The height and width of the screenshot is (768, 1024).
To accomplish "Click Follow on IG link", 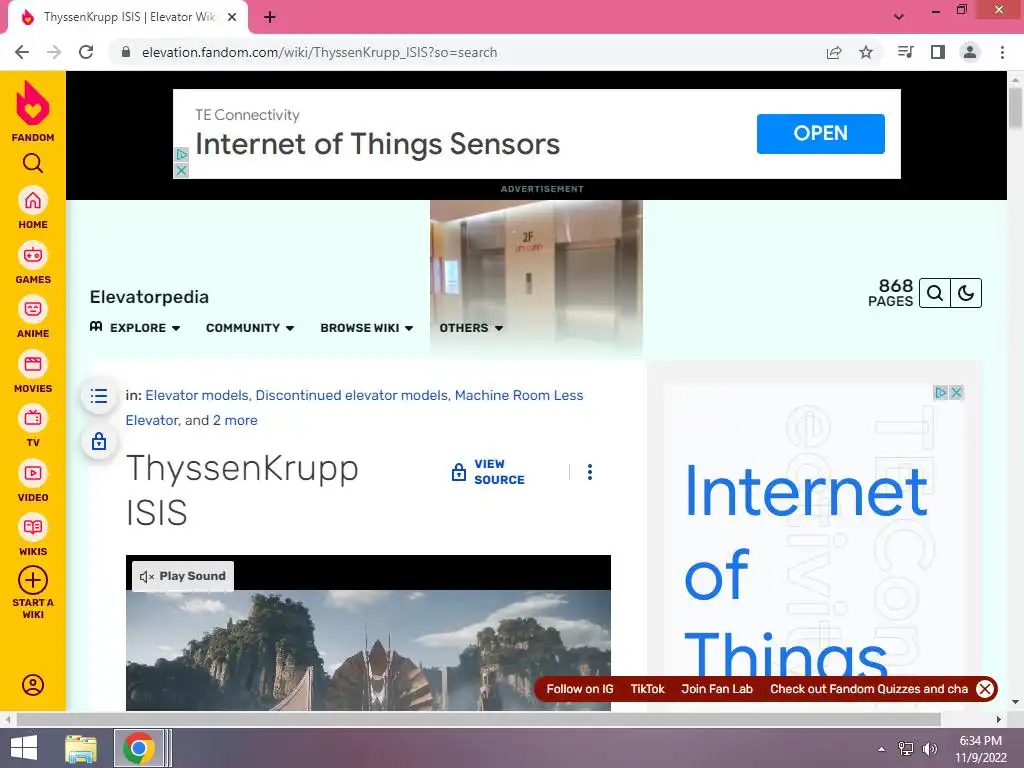I will [580, 689].
